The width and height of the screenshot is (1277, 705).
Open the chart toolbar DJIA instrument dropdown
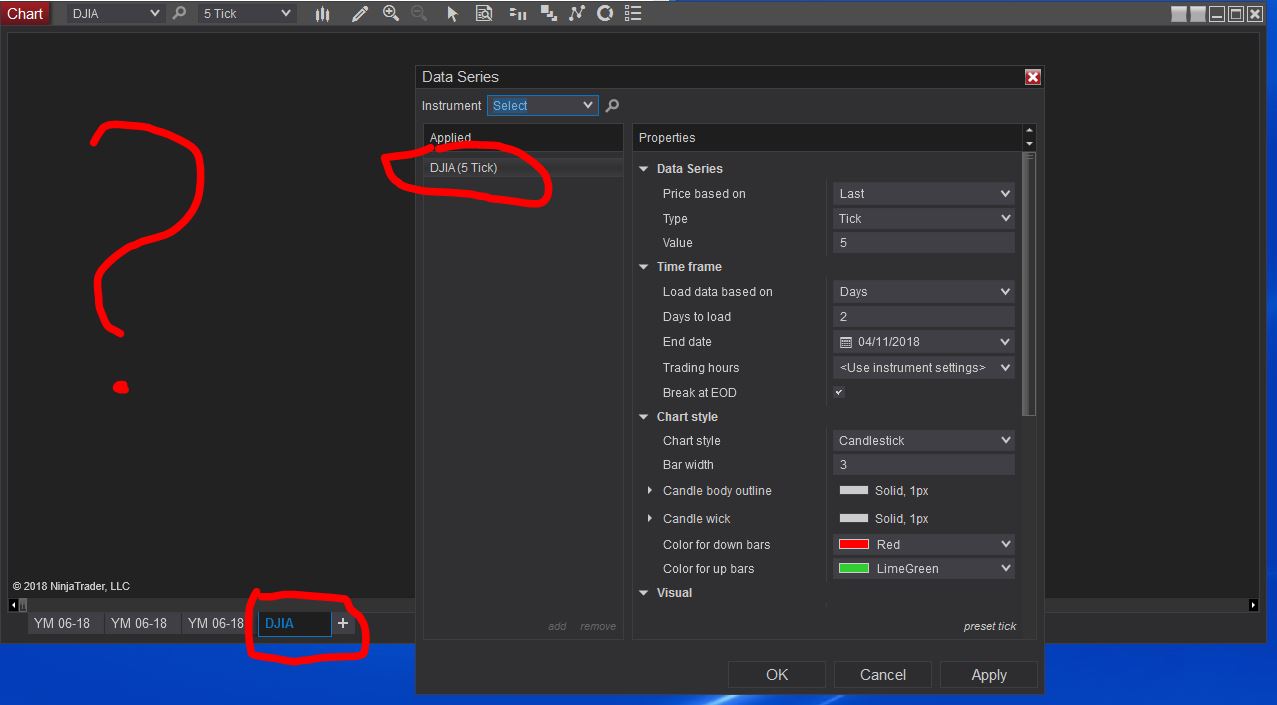click(115, 13)
